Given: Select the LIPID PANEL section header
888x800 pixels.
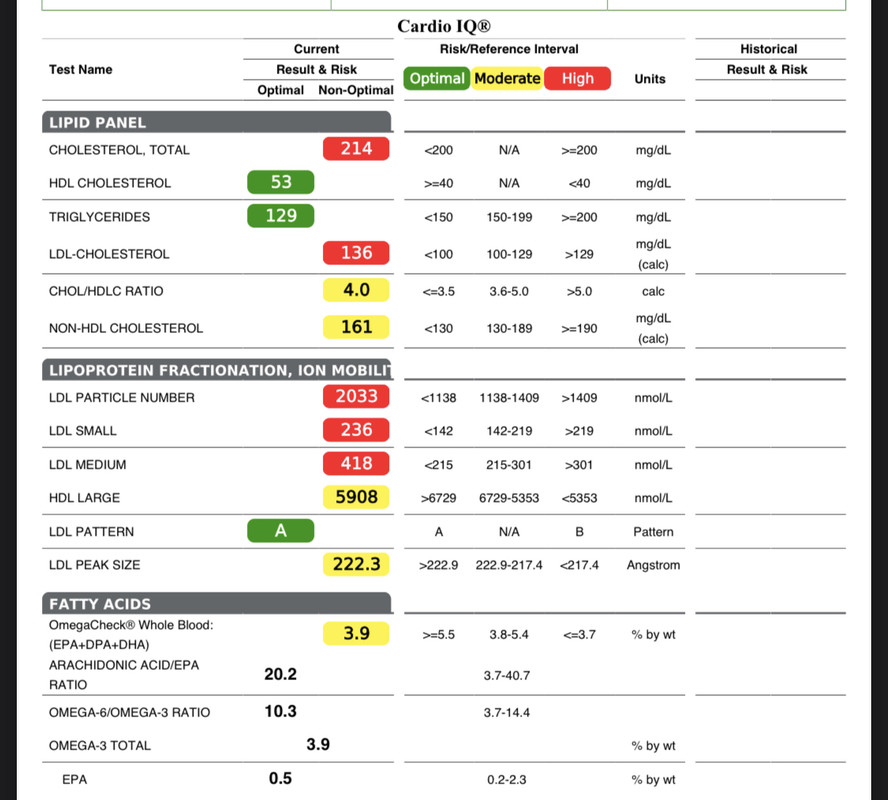Looking at the screenshot, I should tap(216, 122).
